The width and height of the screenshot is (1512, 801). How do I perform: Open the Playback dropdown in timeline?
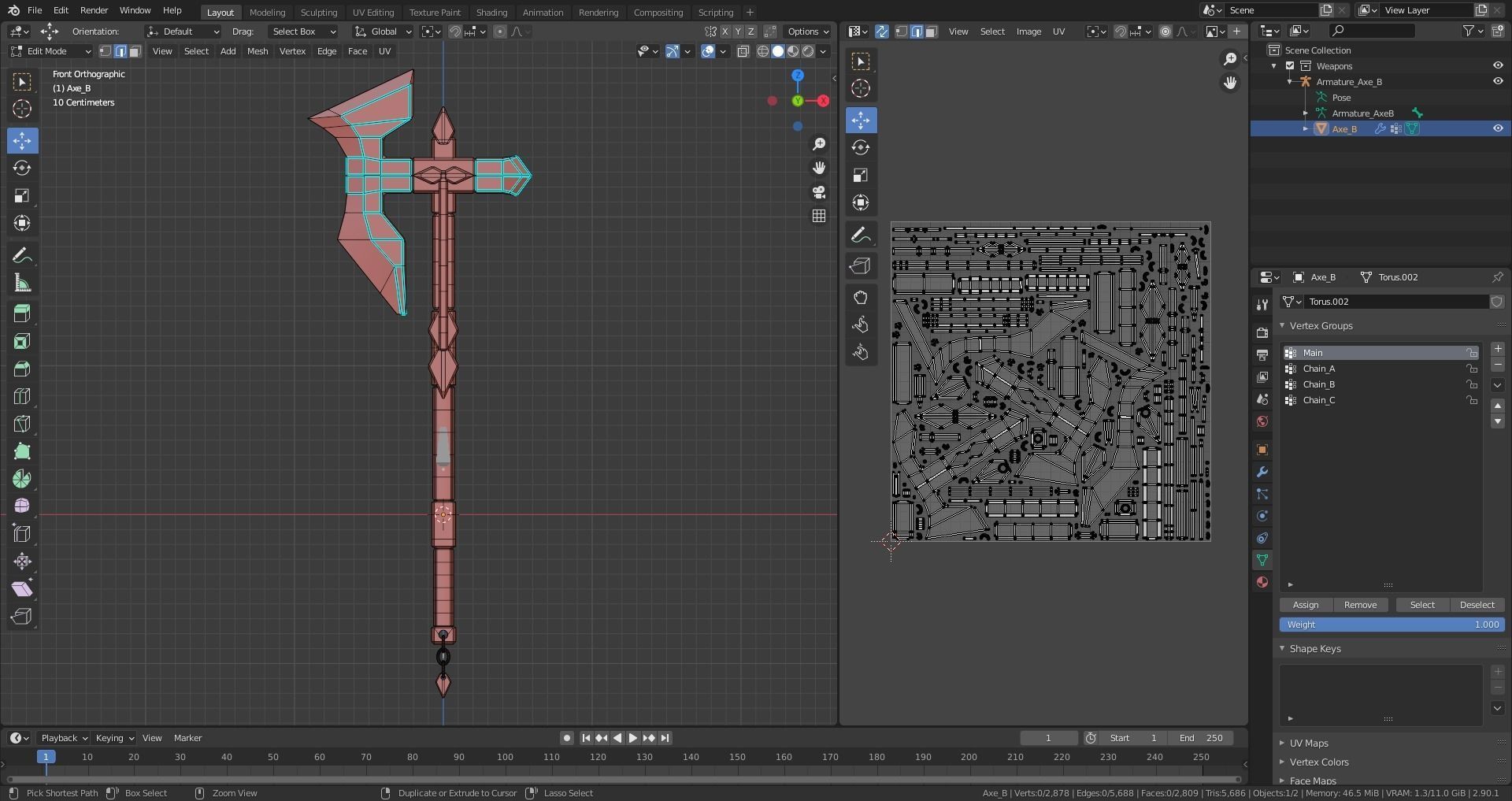click(64, 738)
